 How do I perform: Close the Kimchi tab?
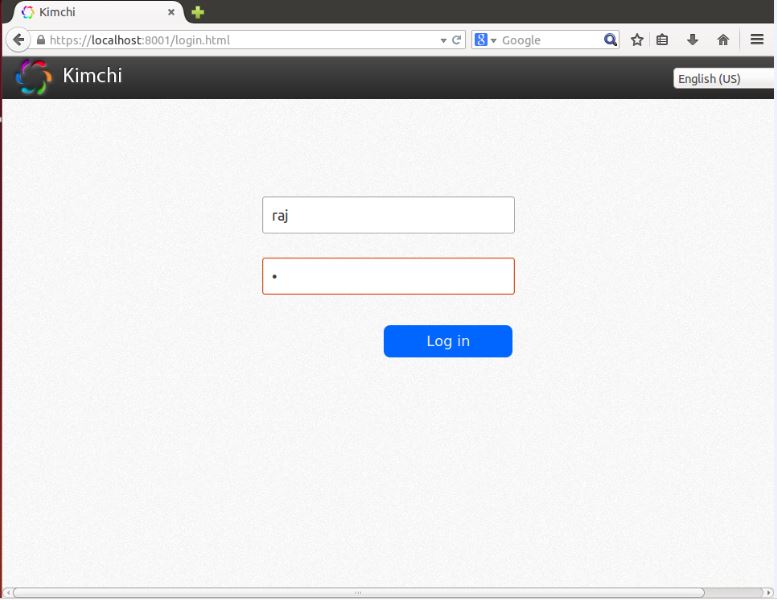coord(171,12)
